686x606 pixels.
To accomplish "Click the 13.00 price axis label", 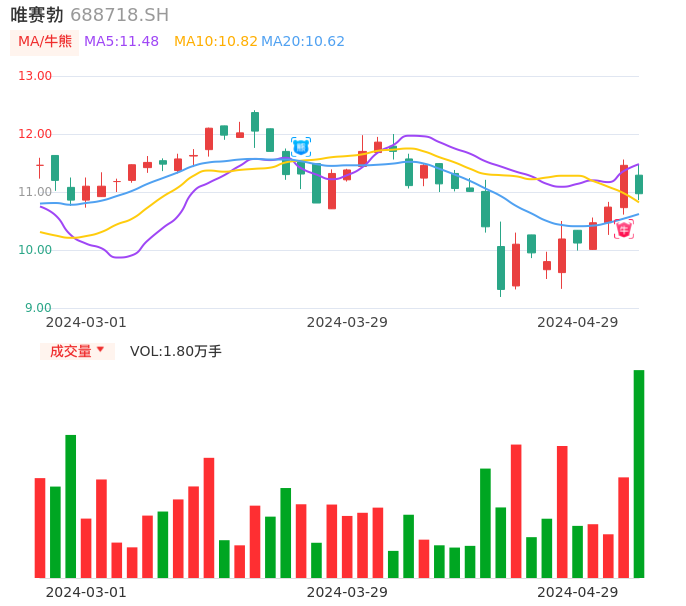I will pos(36,76).
